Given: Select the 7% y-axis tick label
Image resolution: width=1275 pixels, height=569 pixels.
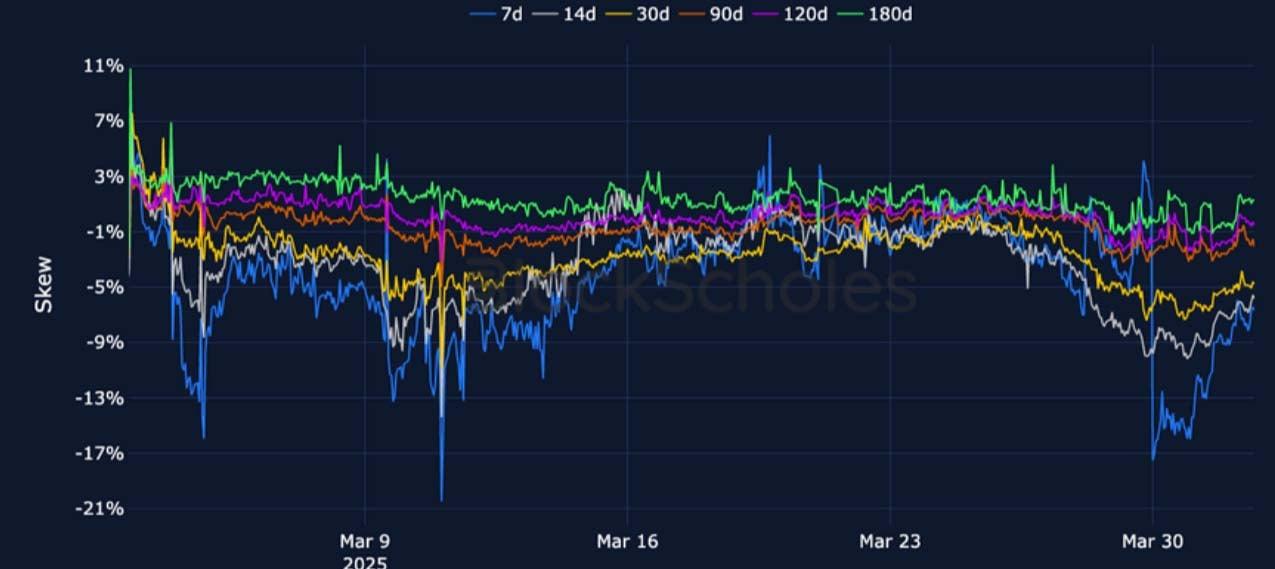Looking at the screenshot, I should (108, 121).
